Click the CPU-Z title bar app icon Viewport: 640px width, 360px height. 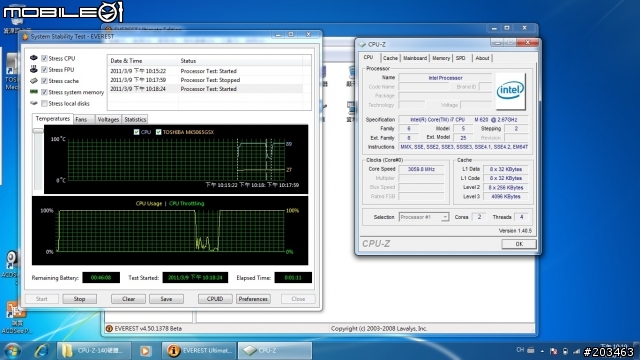[x=362, y=44]
